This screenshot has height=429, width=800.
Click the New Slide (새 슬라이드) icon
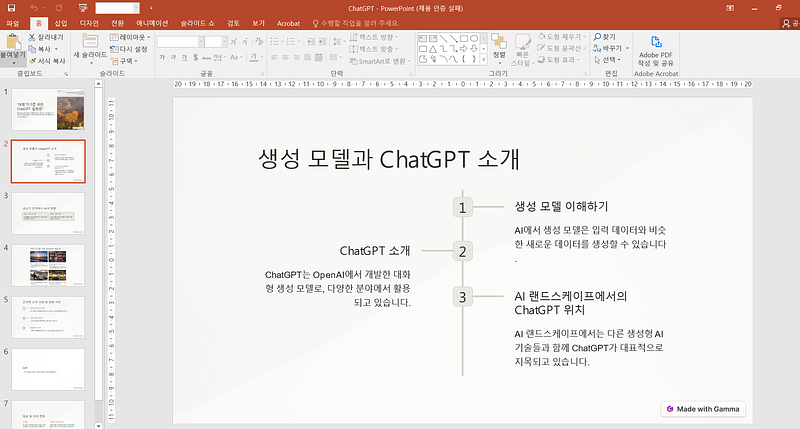[x=90, y=41]
